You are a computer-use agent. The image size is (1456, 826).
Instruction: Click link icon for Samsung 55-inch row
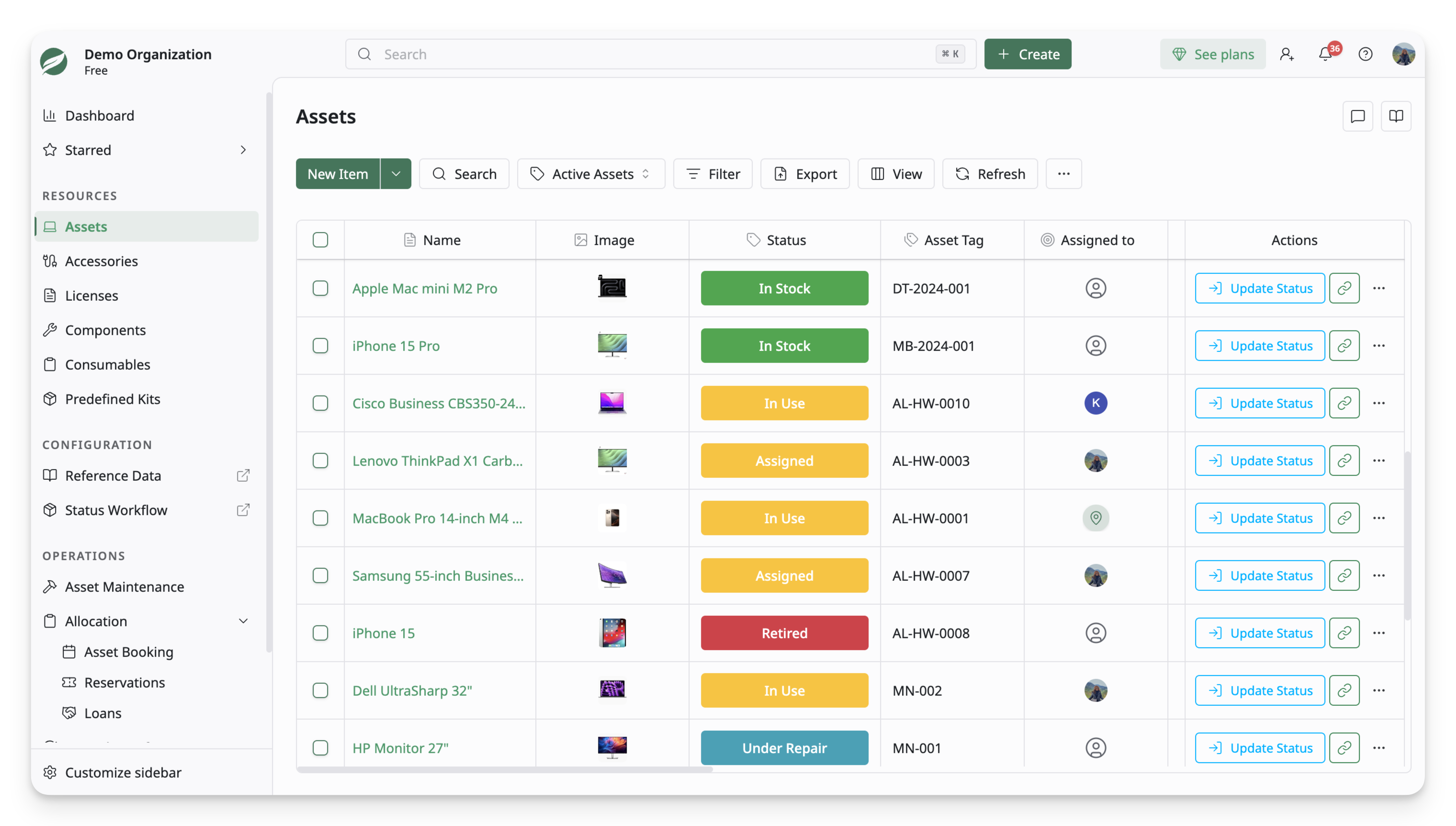1343,575
